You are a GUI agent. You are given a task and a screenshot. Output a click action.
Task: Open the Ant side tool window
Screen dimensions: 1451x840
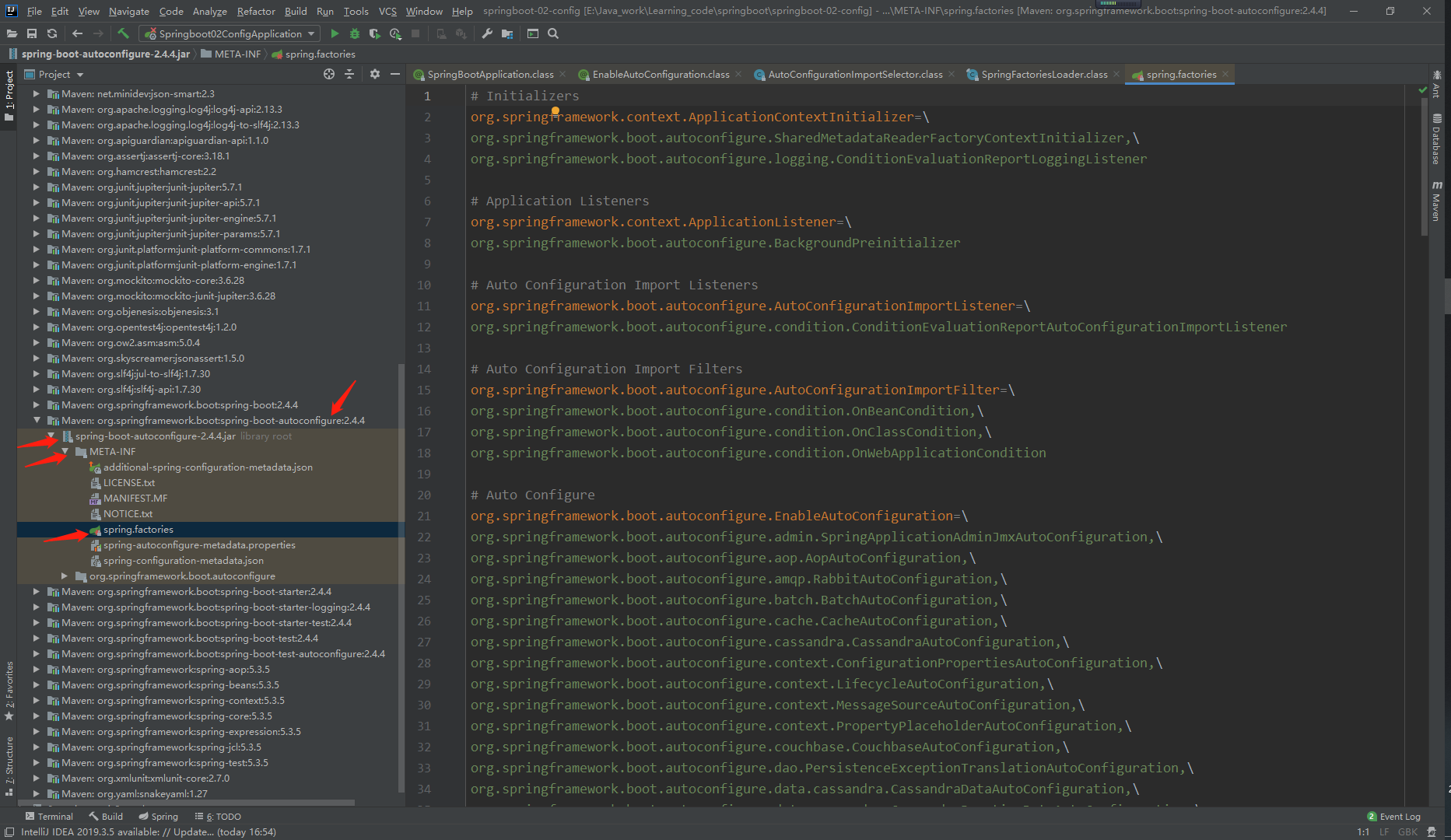(1436, 84)
